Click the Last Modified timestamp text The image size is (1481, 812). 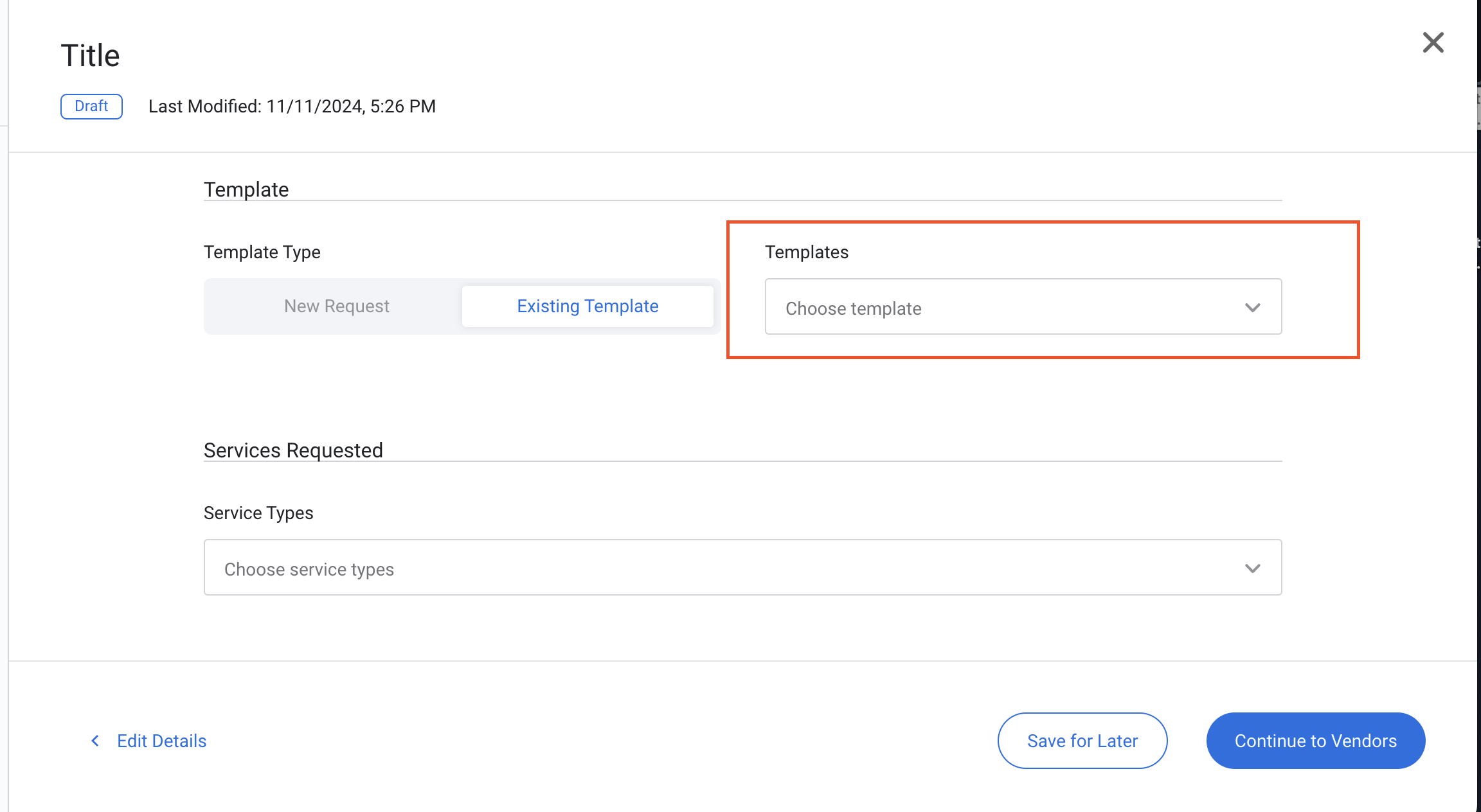click(292, 107)
